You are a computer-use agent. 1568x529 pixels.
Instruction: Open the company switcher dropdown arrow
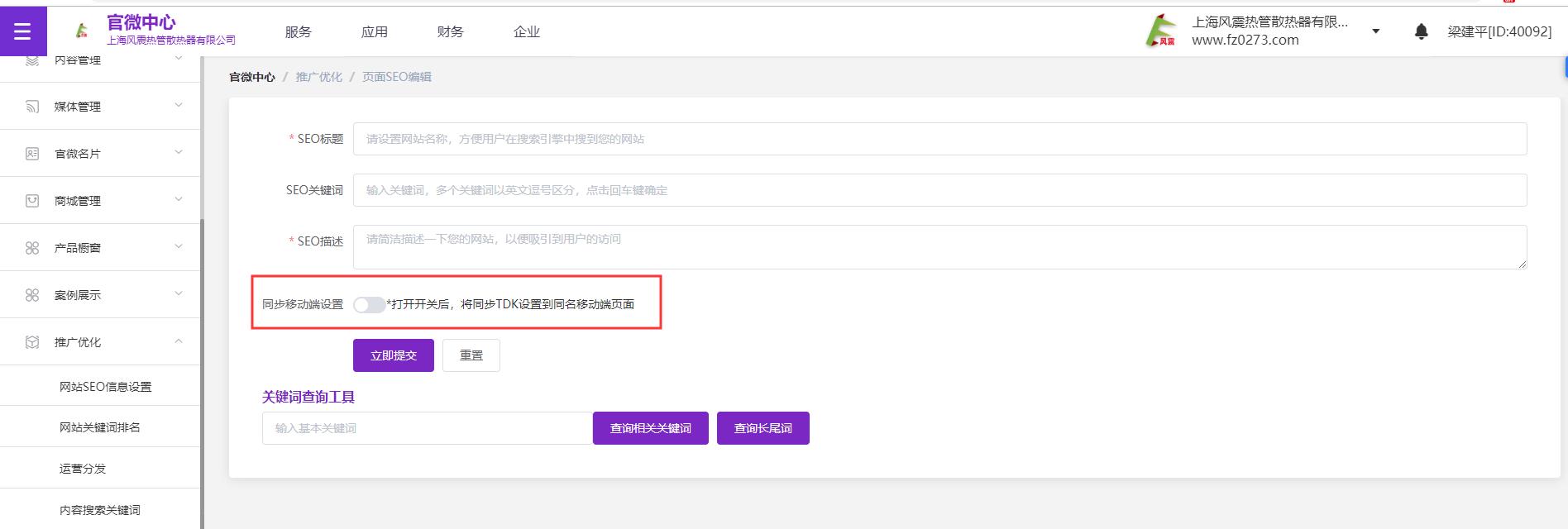(x=1376, y=31)
